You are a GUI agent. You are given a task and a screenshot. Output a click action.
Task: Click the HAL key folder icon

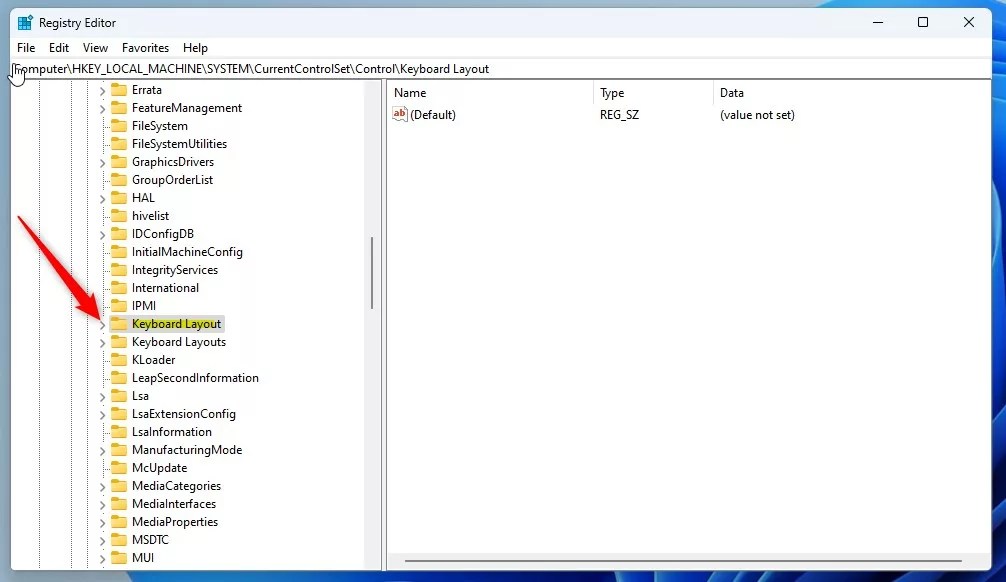point(121,197)
